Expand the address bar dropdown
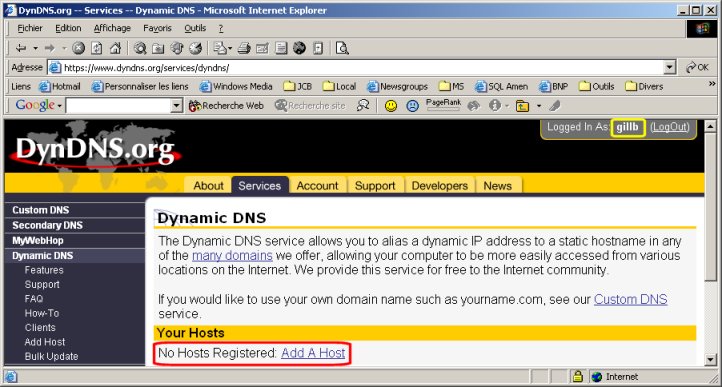The width and height of the screenshot is (722, 387). coord(670,68)
